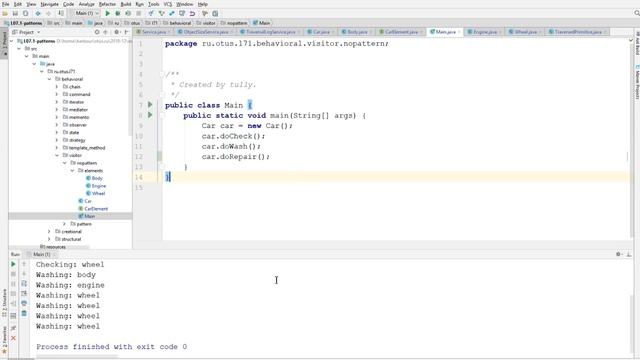
Task: Open the Refactor menu
Action: click(107, 4)
